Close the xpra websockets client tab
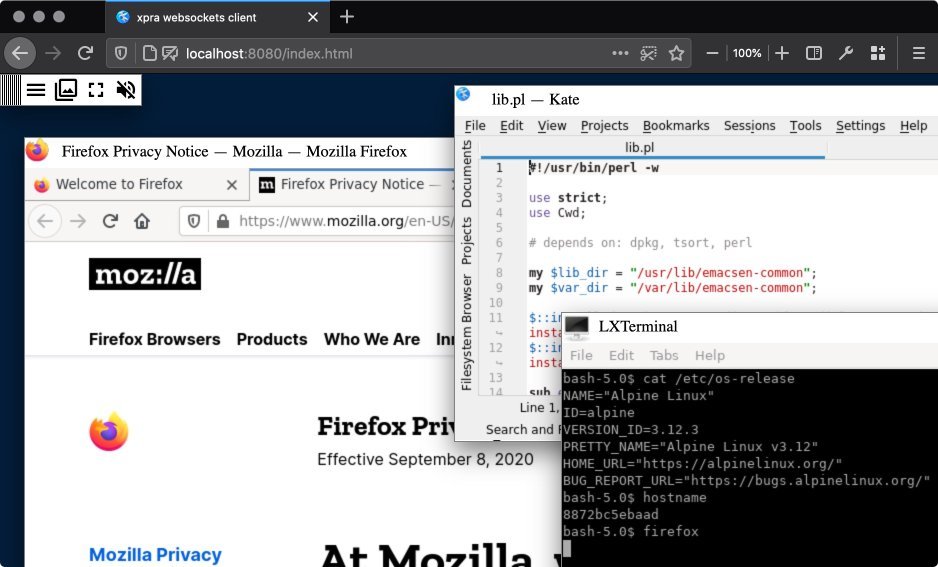Image resolution: width=938 pixels, height=567 pixels. [x=313, y=17]
